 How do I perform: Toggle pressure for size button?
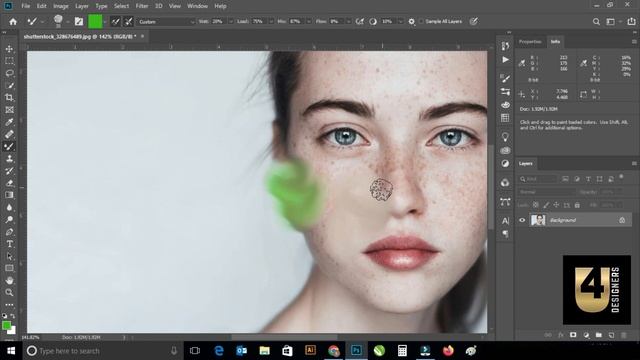(x=473, y=21)
